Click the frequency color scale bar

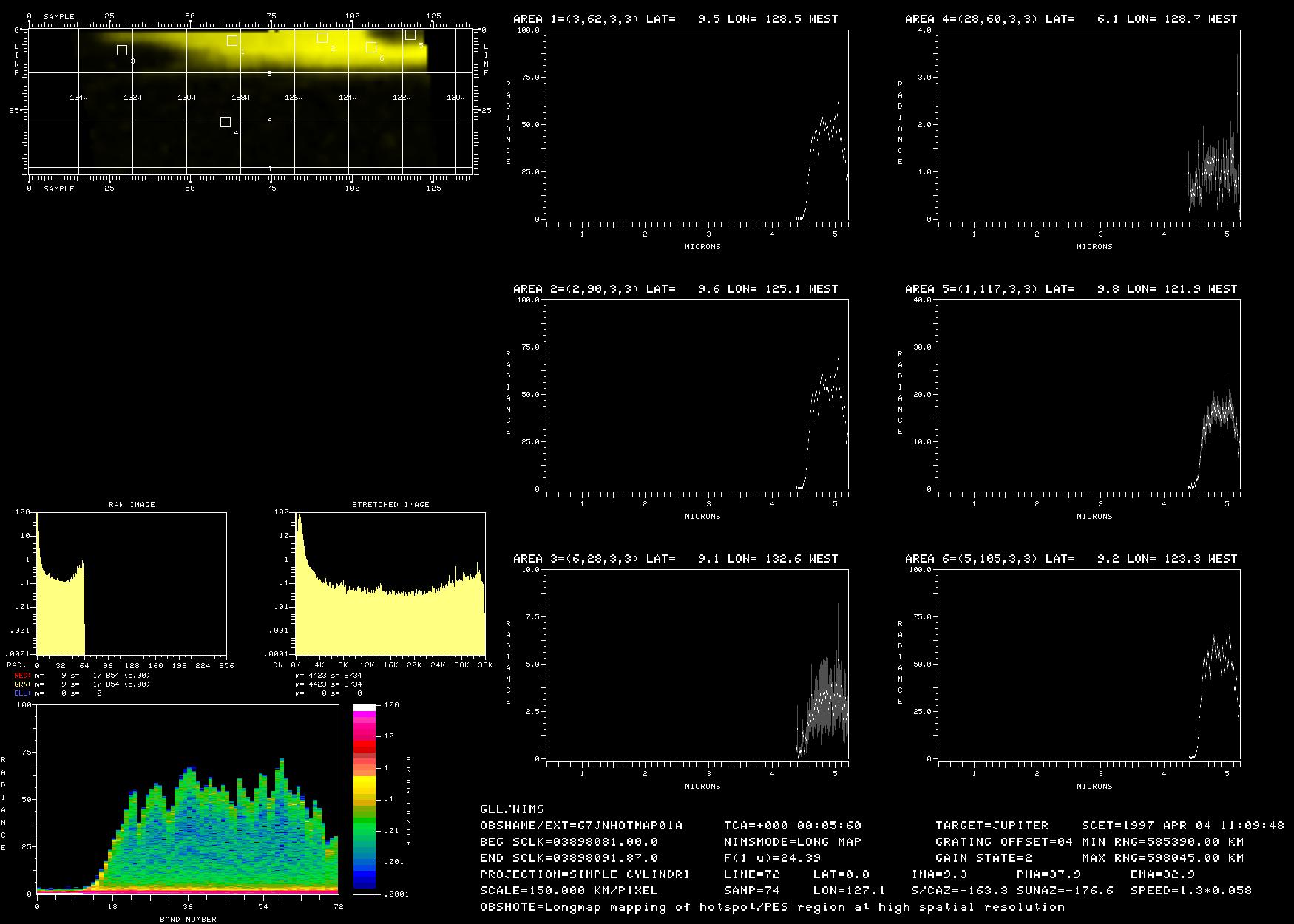365,799
